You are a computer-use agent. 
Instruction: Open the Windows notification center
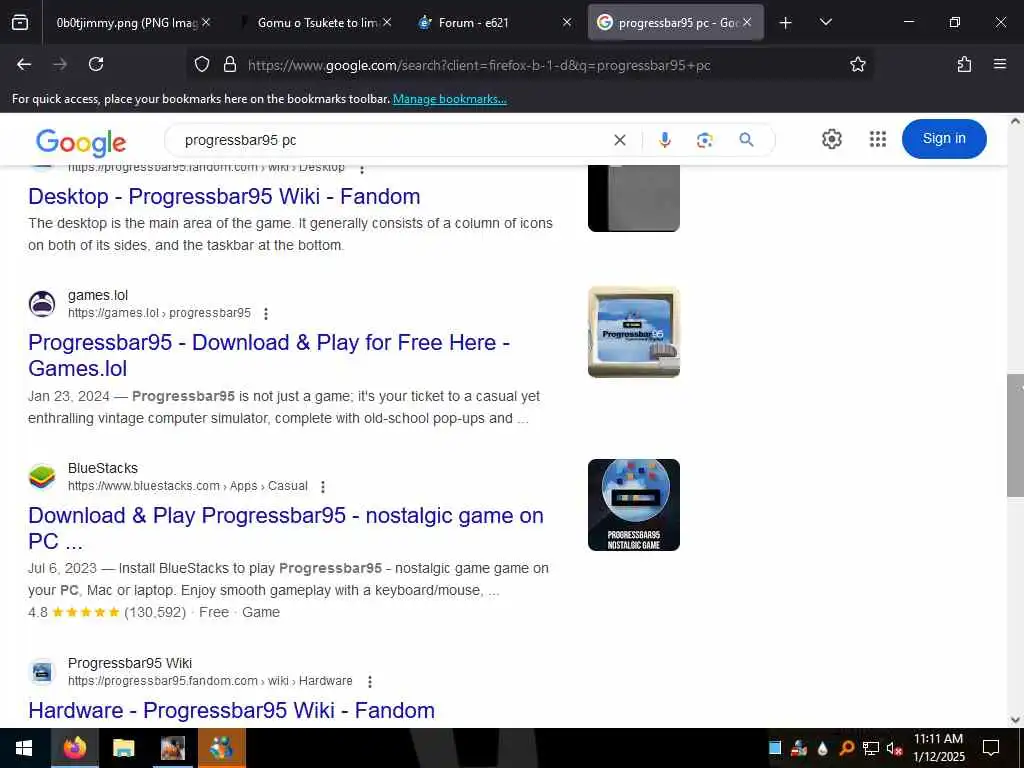click(991, 748)
